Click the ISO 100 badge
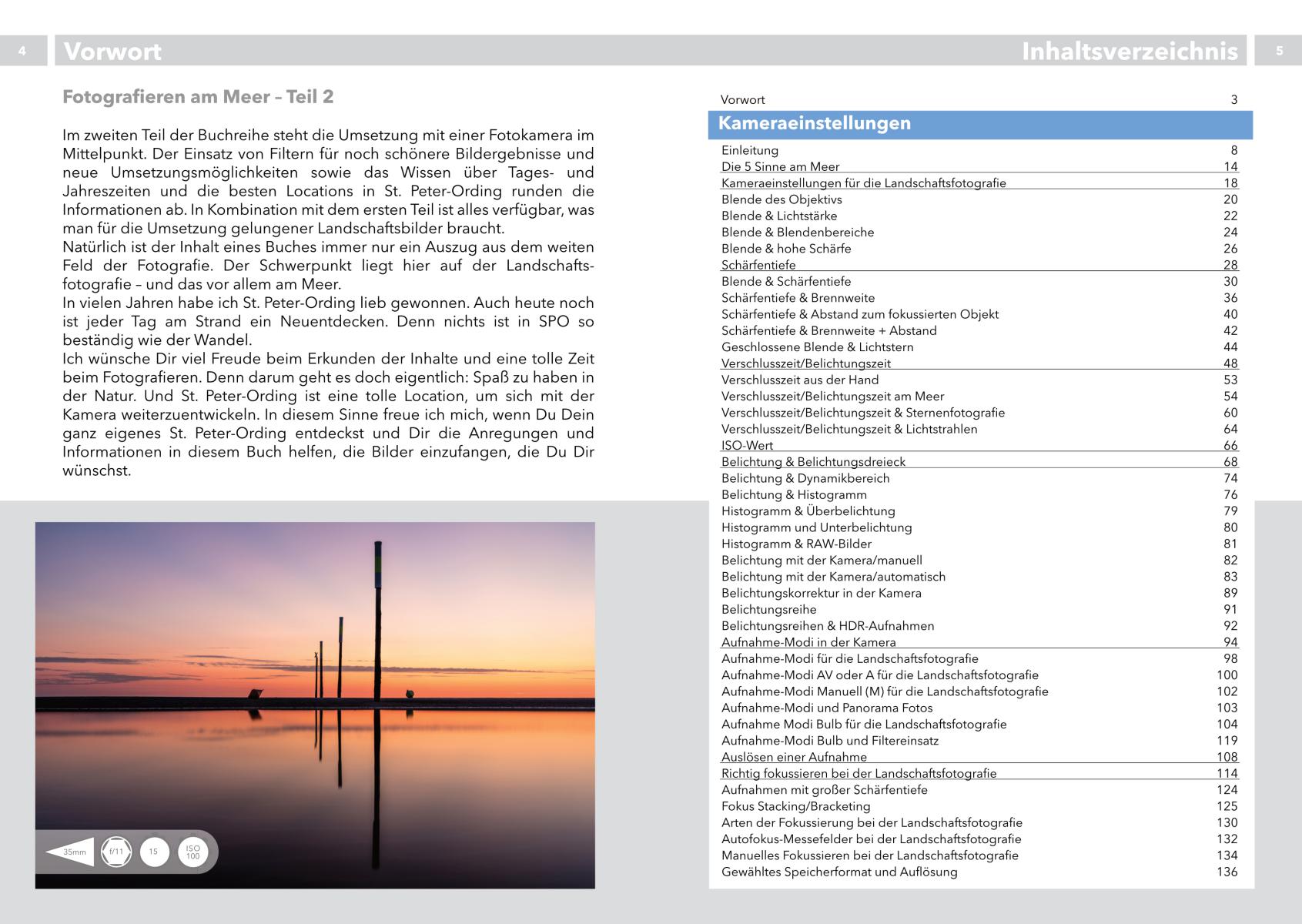The height and width of the screenshot is (924, 1302). (192, 852)
